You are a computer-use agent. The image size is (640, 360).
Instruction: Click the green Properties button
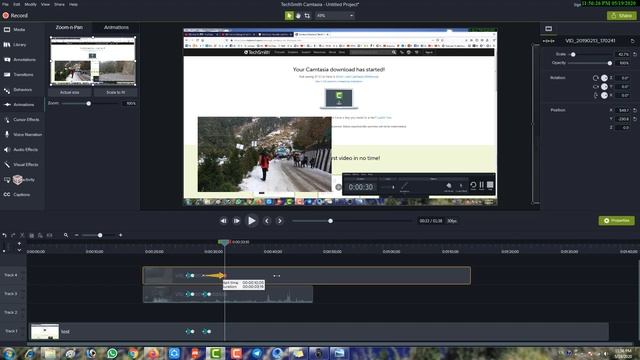[x=616, y=220]
